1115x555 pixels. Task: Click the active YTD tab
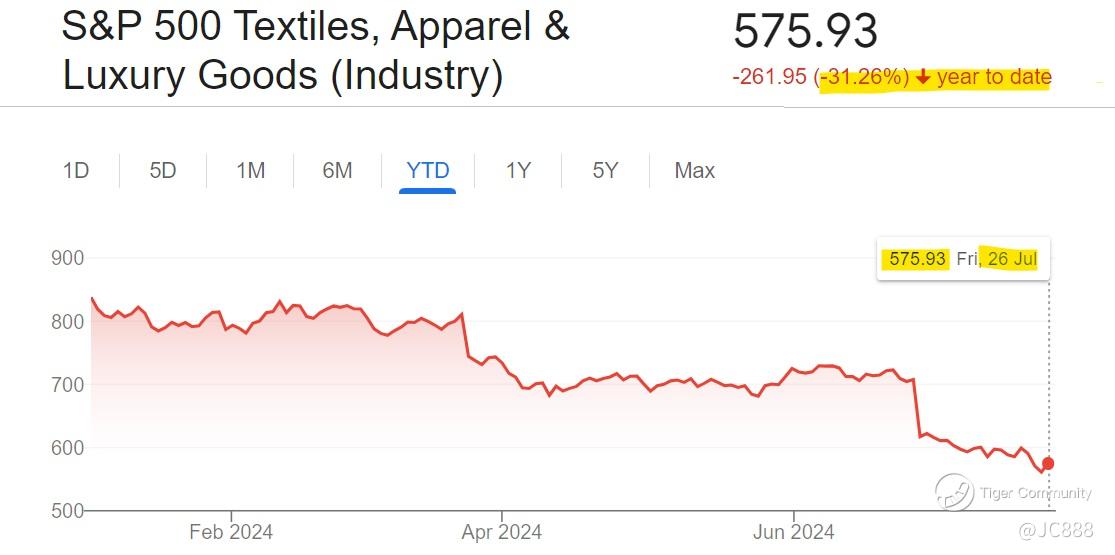point(427,171)
